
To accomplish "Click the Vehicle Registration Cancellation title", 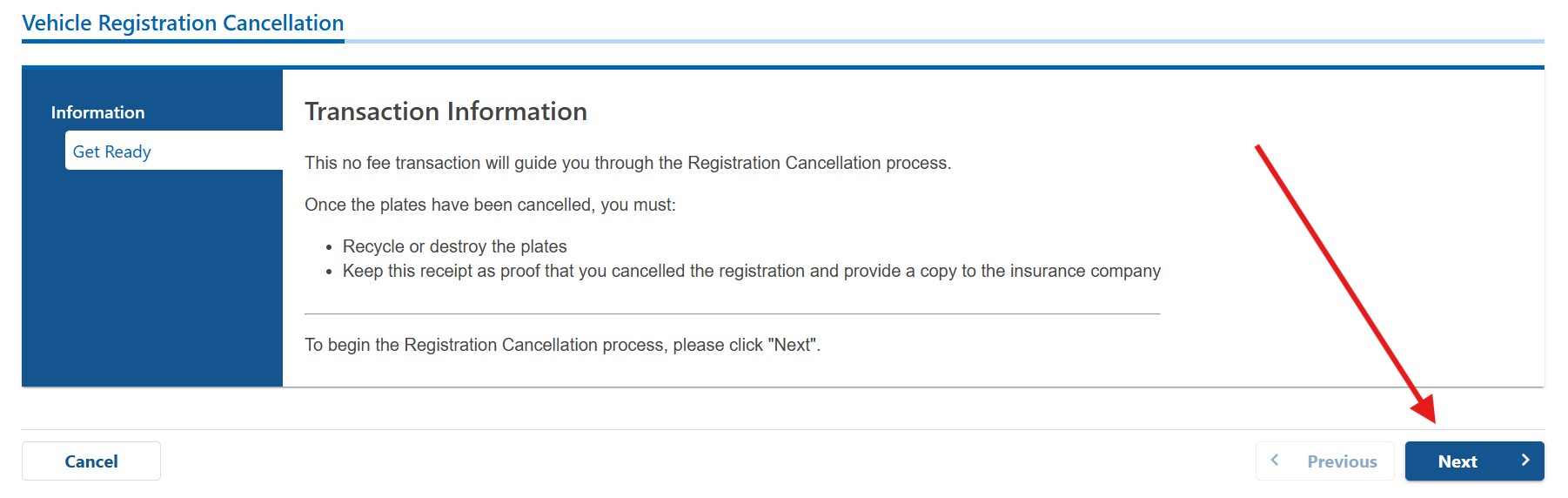I will pos(183,24).
